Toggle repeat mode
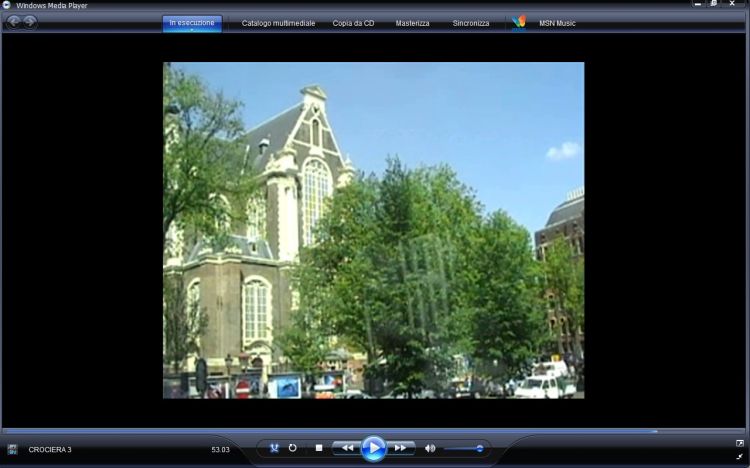 [292, 448]
